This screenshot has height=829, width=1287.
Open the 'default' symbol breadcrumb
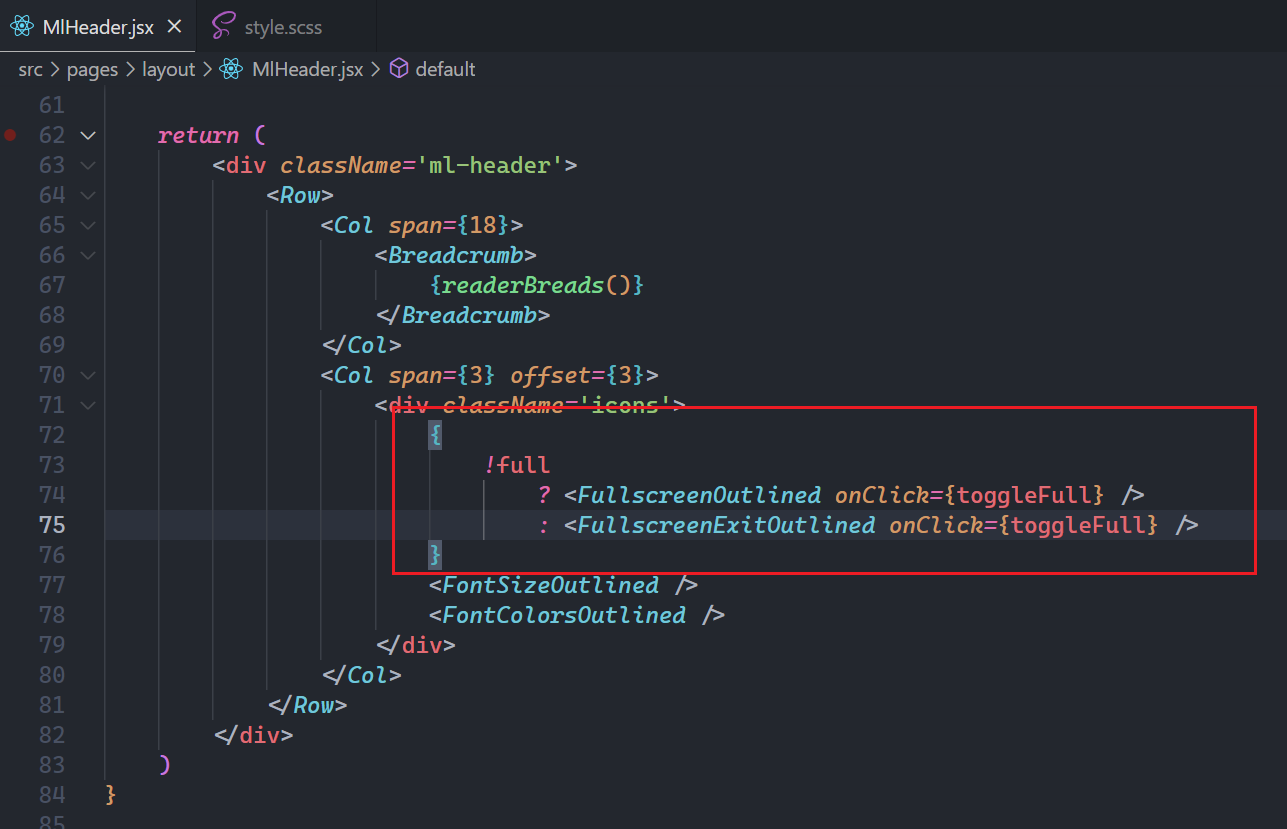(445, 70)
